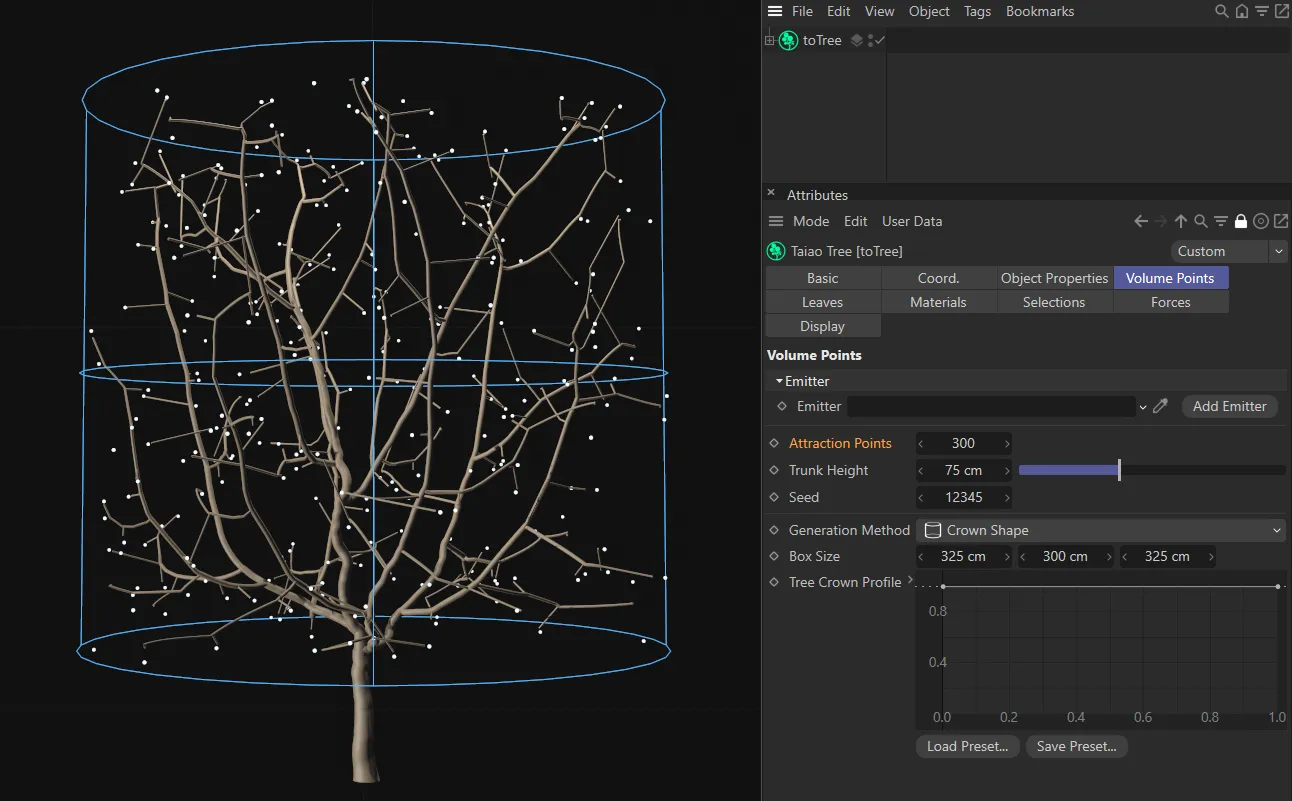The image size is (1292, 801).
Task: Click the lock icon in Attributes panel
Action: click(1241, 221)
